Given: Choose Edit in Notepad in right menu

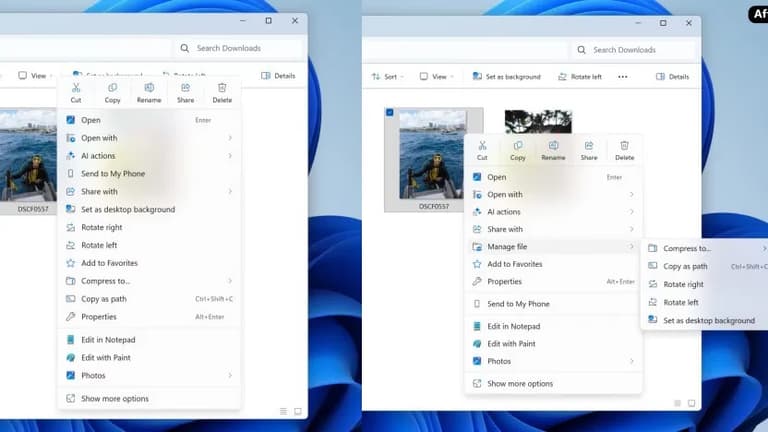Looking at the screenshot, I should pos(553,326).
